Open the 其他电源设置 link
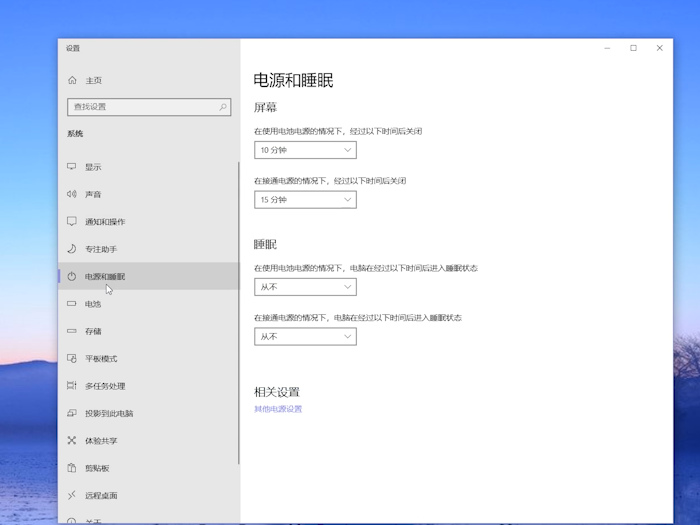Viewport: 700px width, 525px height. pyautogui.click(x=278, y=409)
